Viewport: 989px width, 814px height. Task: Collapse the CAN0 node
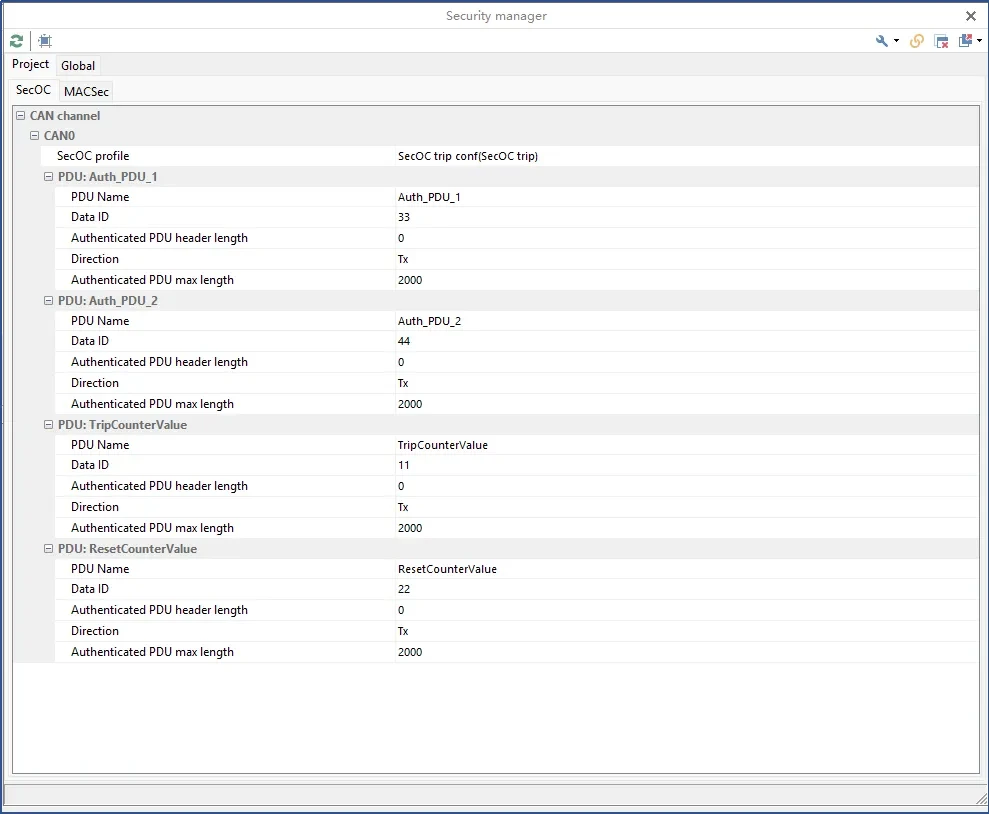point(35,136)
